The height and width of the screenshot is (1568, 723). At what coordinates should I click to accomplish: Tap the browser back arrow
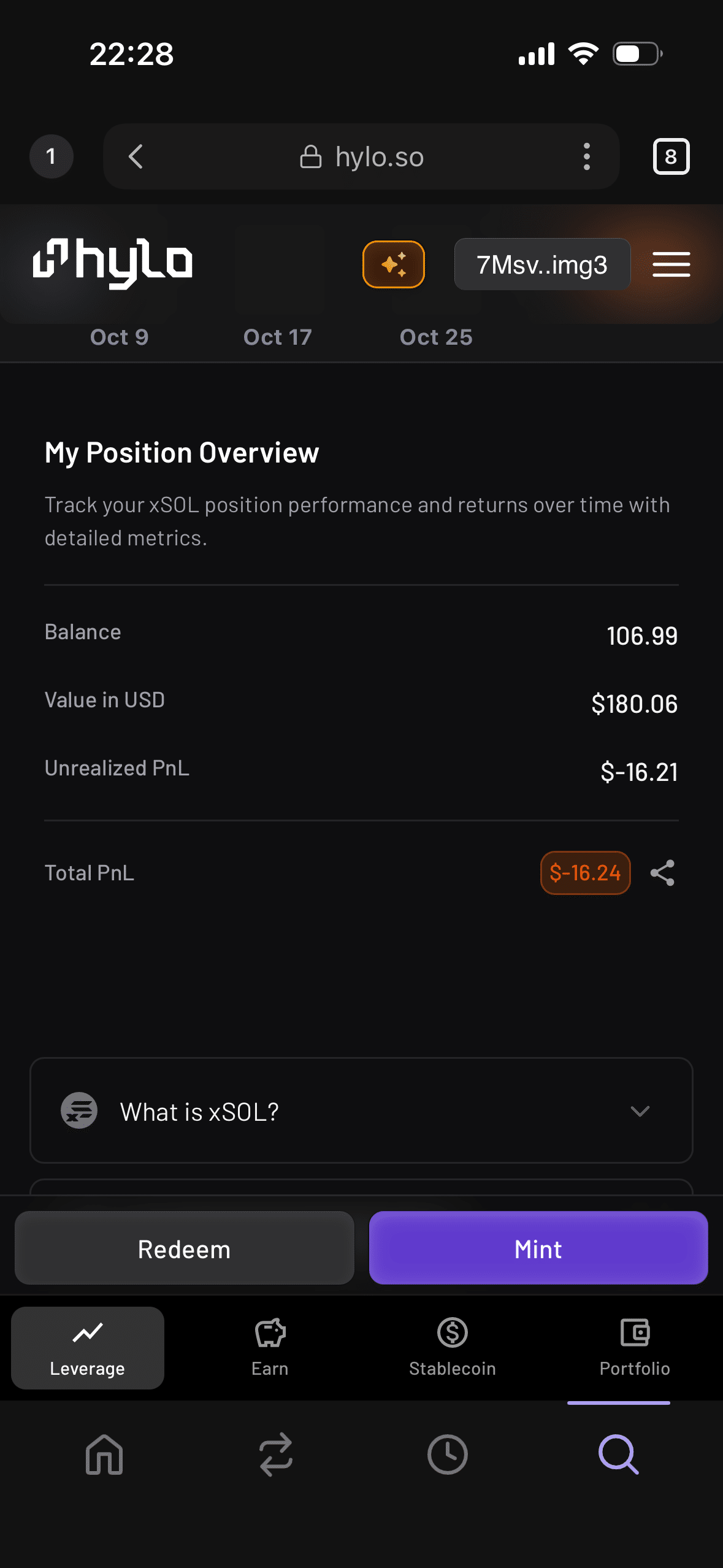(x=136, y=156)
